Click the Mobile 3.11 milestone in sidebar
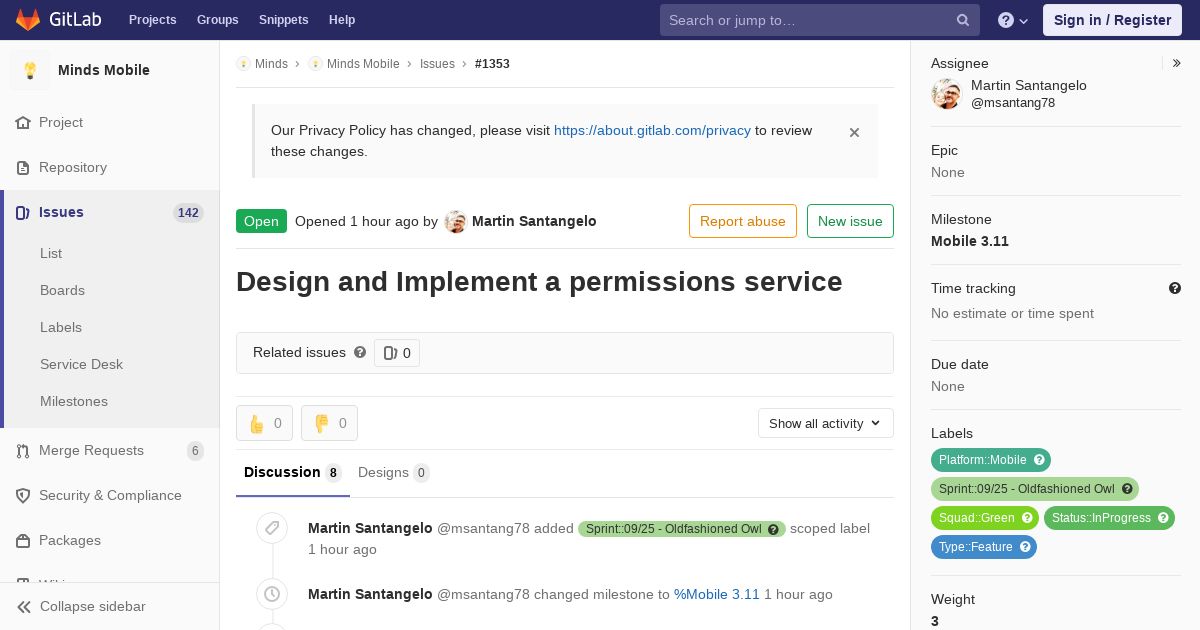 970,241
